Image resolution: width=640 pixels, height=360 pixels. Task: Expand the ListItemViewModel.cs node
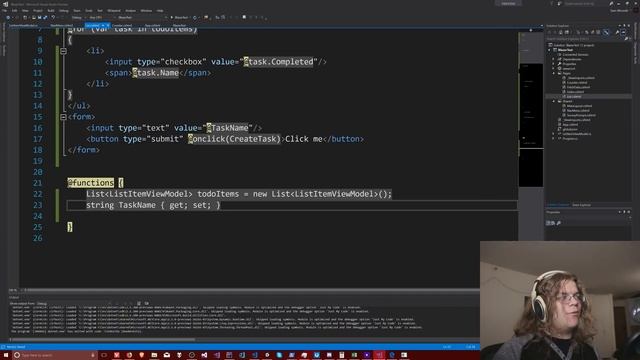(x=553, y=134)
